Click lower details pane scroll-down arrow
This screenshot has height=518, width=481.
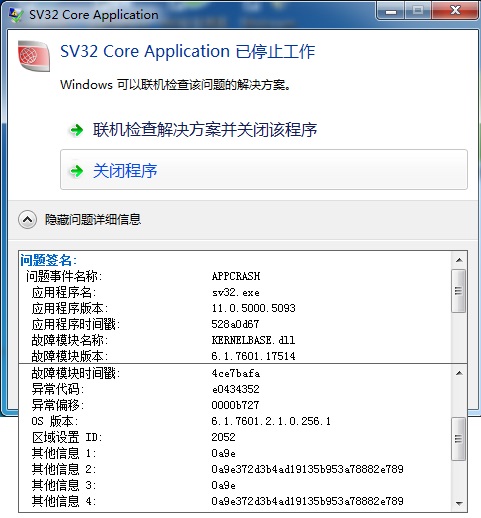click(x=459, y=503)
